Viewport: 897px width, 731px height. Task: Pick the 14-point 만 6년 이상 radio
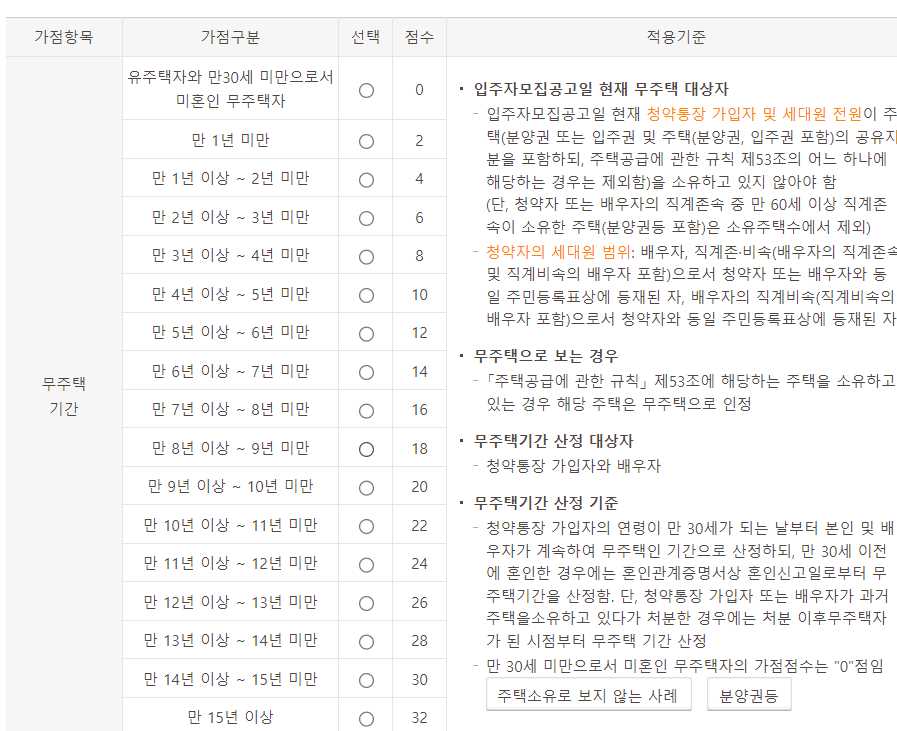point(366,373)
